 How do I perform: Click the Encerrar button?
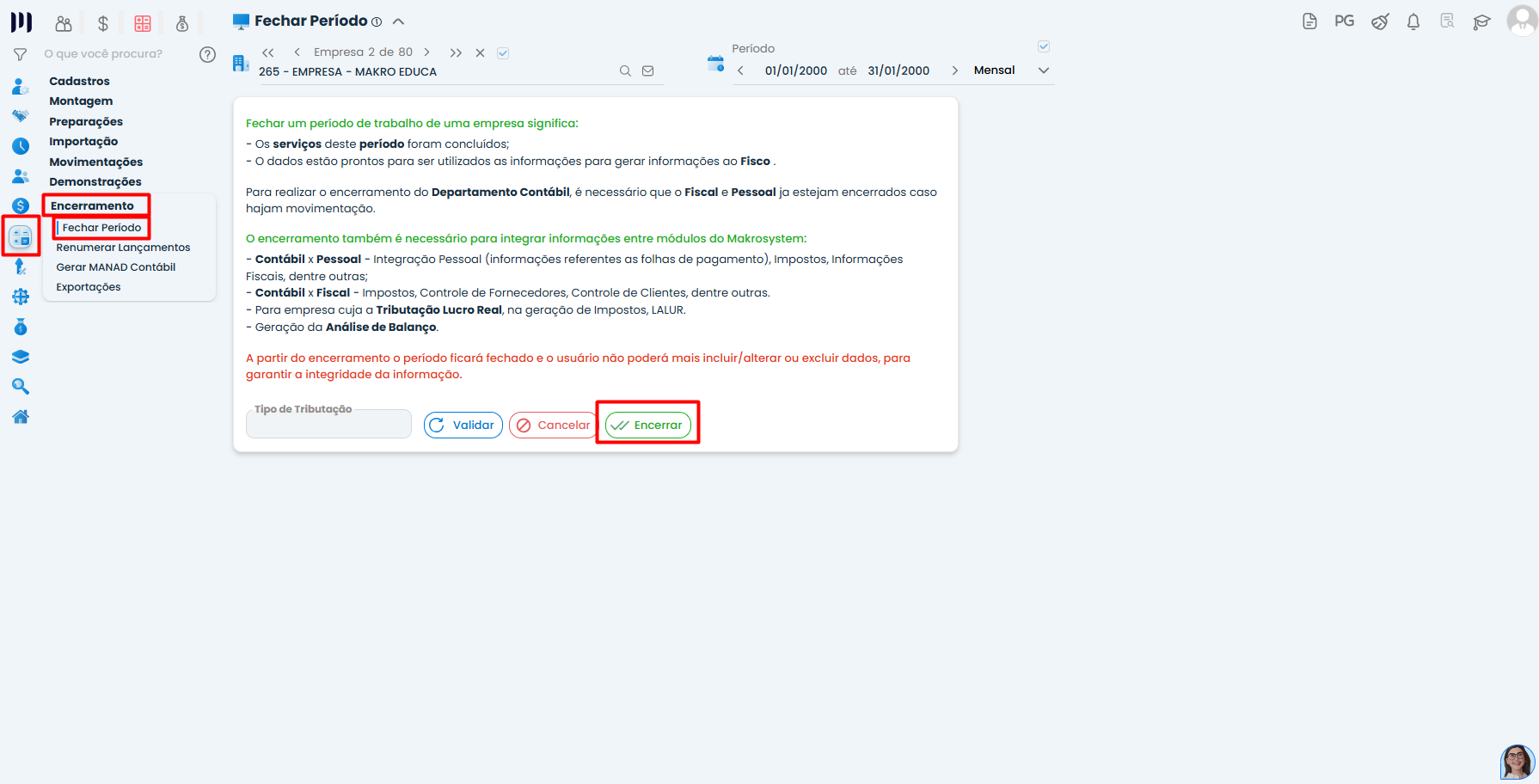pyautogui.click(x=648, y=425)
